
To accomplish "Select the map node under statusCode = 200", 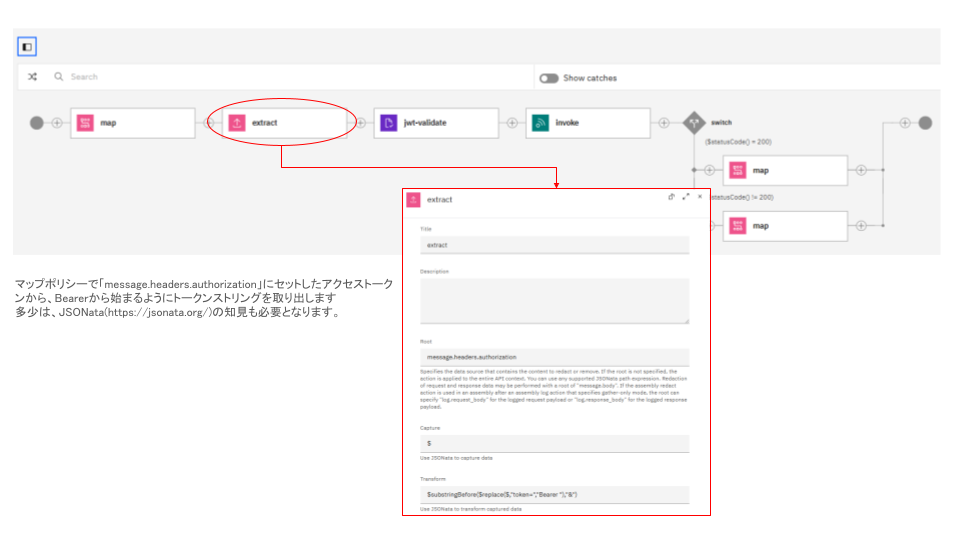I will coord(785,170).
